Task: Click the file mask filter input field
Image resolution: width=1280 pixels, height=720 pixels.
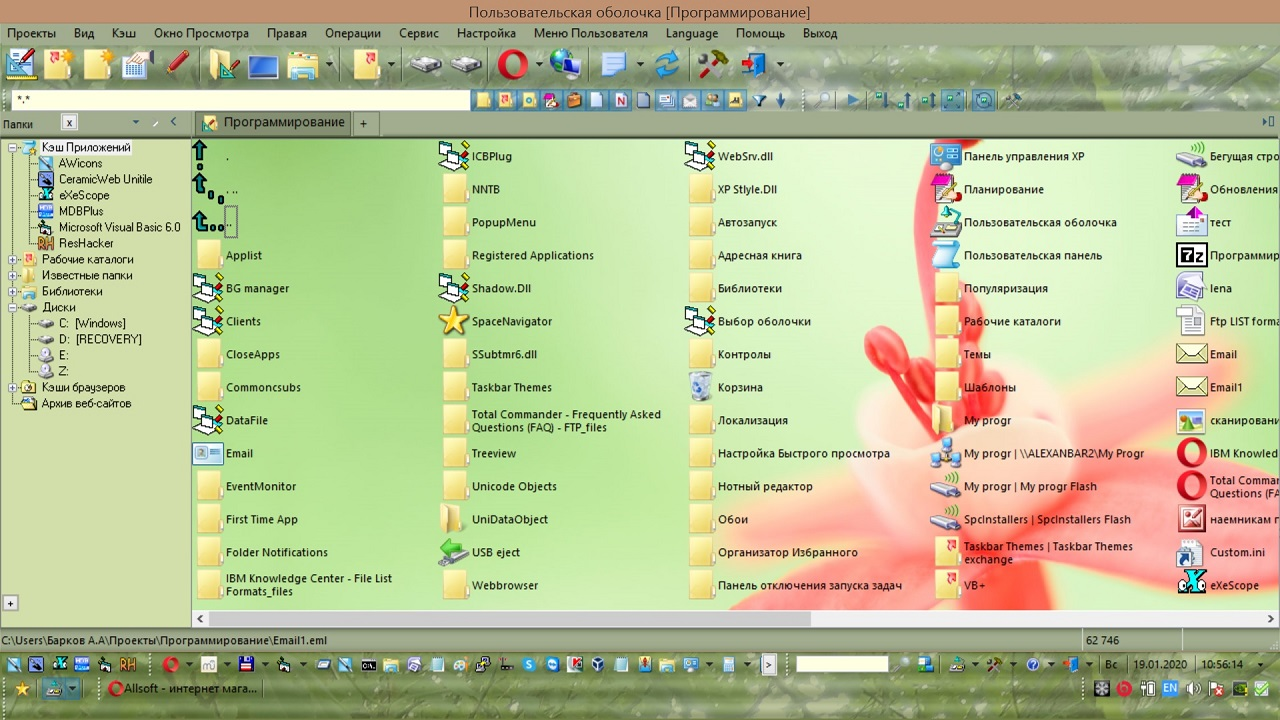Action: coord(240,100)
